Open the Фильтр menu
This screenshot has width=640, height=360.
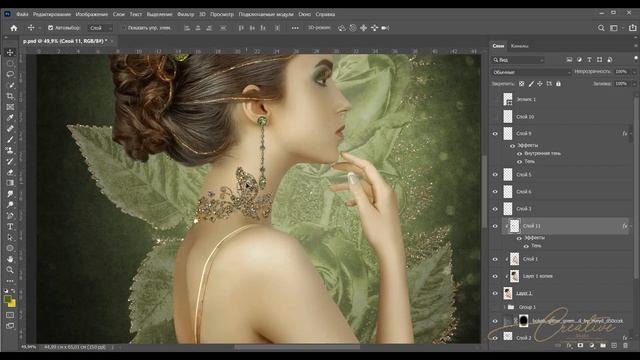point(186,14)
